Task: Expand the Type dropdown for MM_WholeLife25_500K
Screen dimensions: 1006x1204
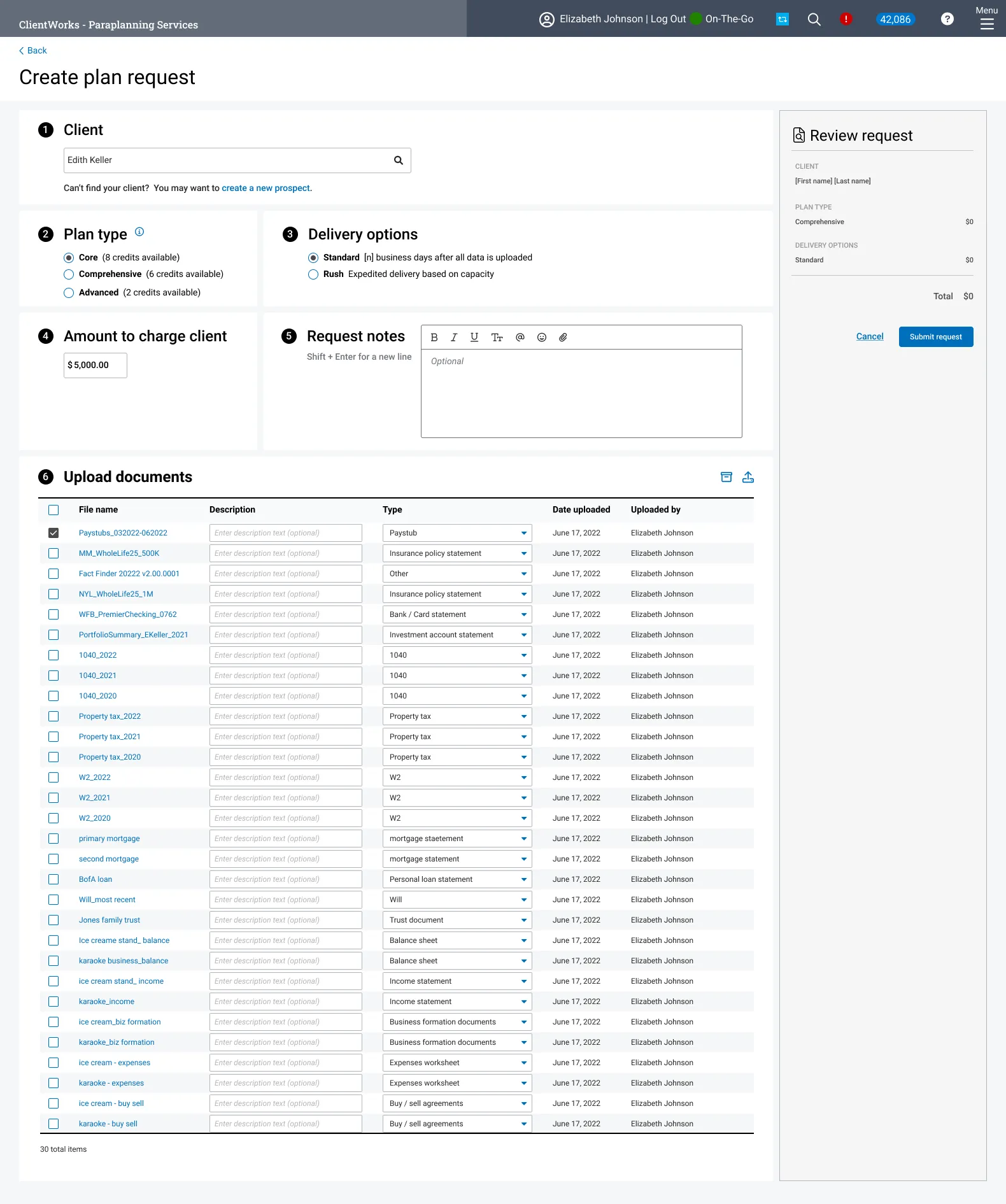Action: 457,553
